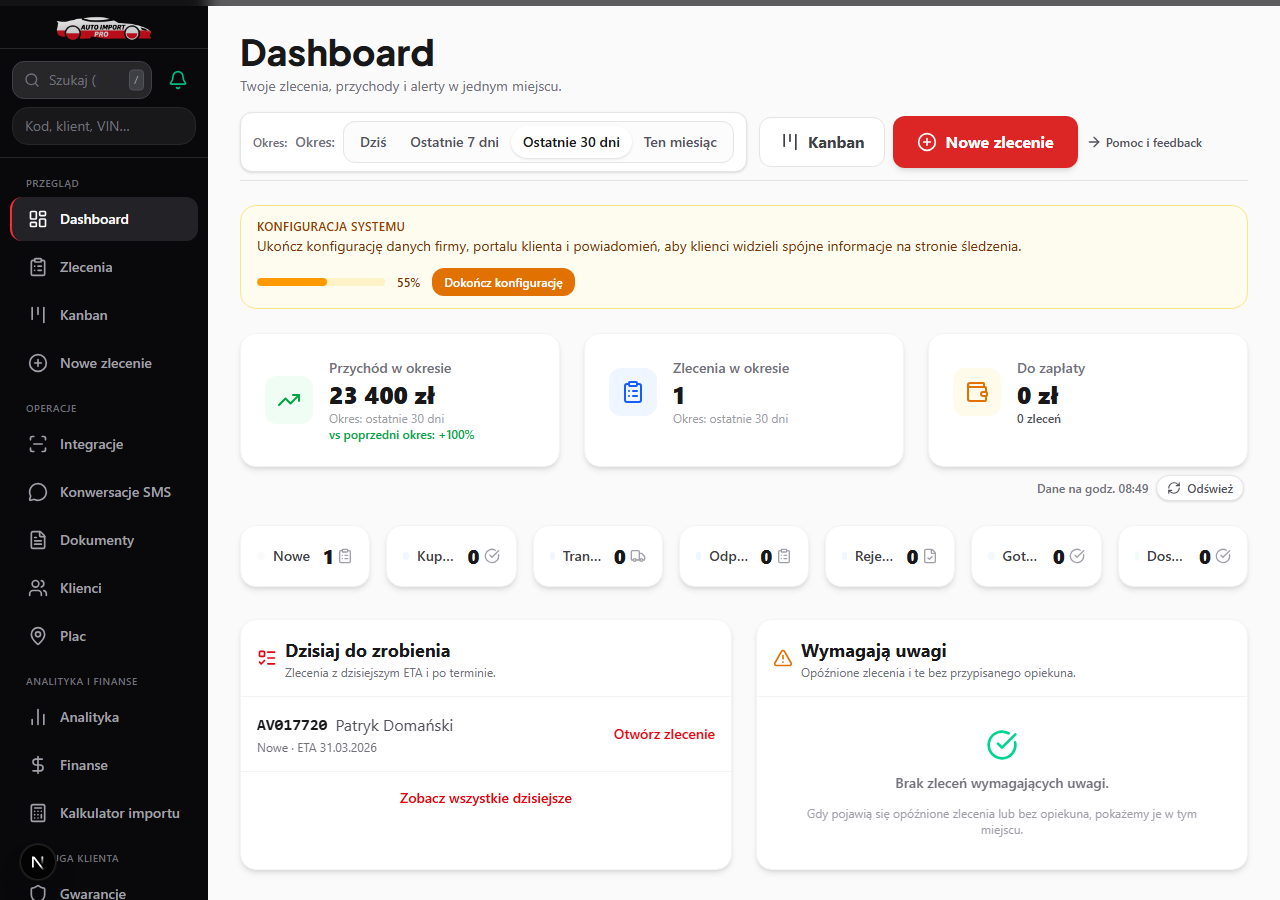Click the Integracje icon in the sidebar
This screenshot has height=900, width=1280.
pos(39,444)
